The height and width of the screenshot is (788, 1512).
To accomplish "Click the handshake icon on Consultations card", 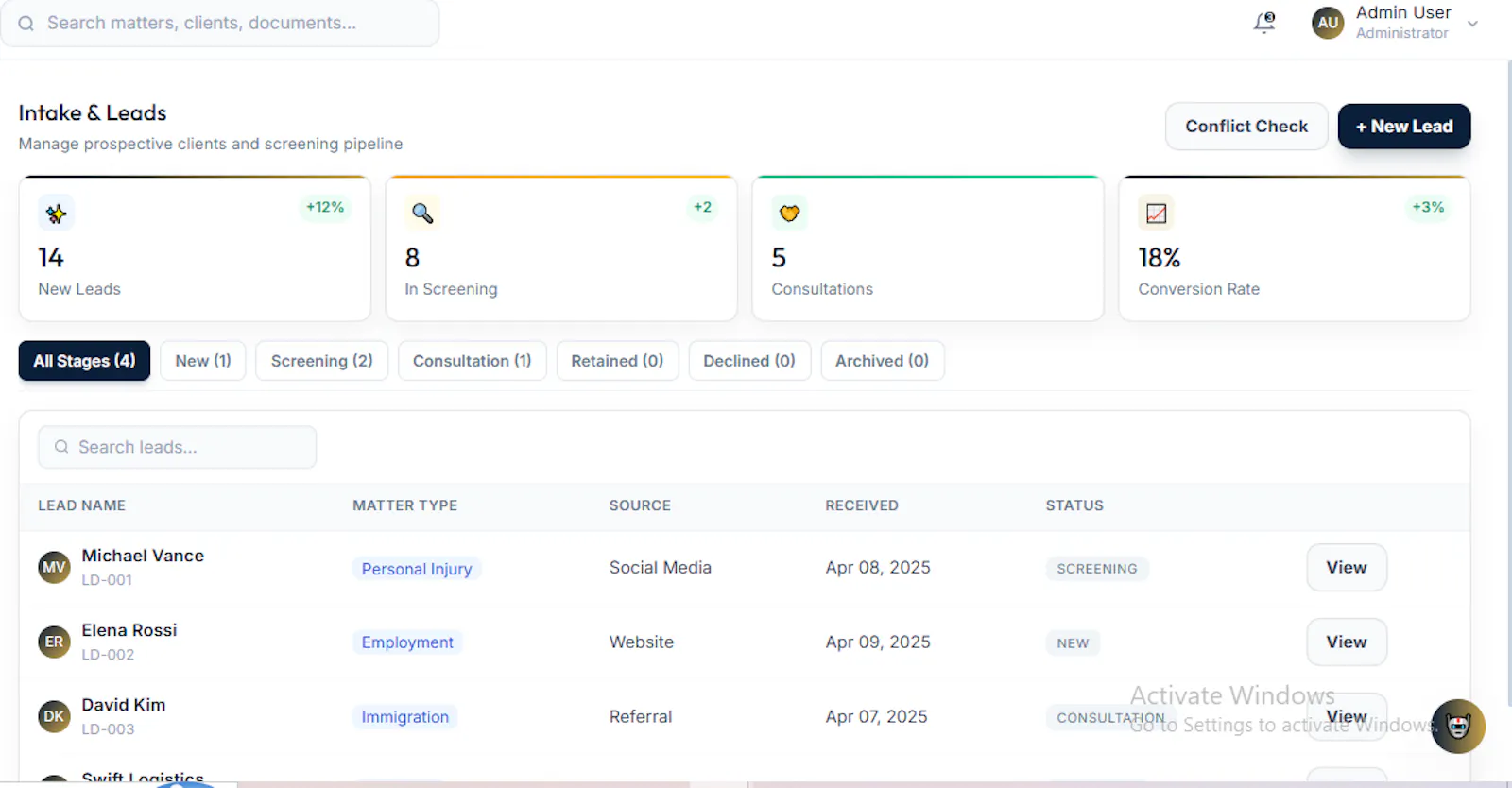I will (x=789, y=214).
